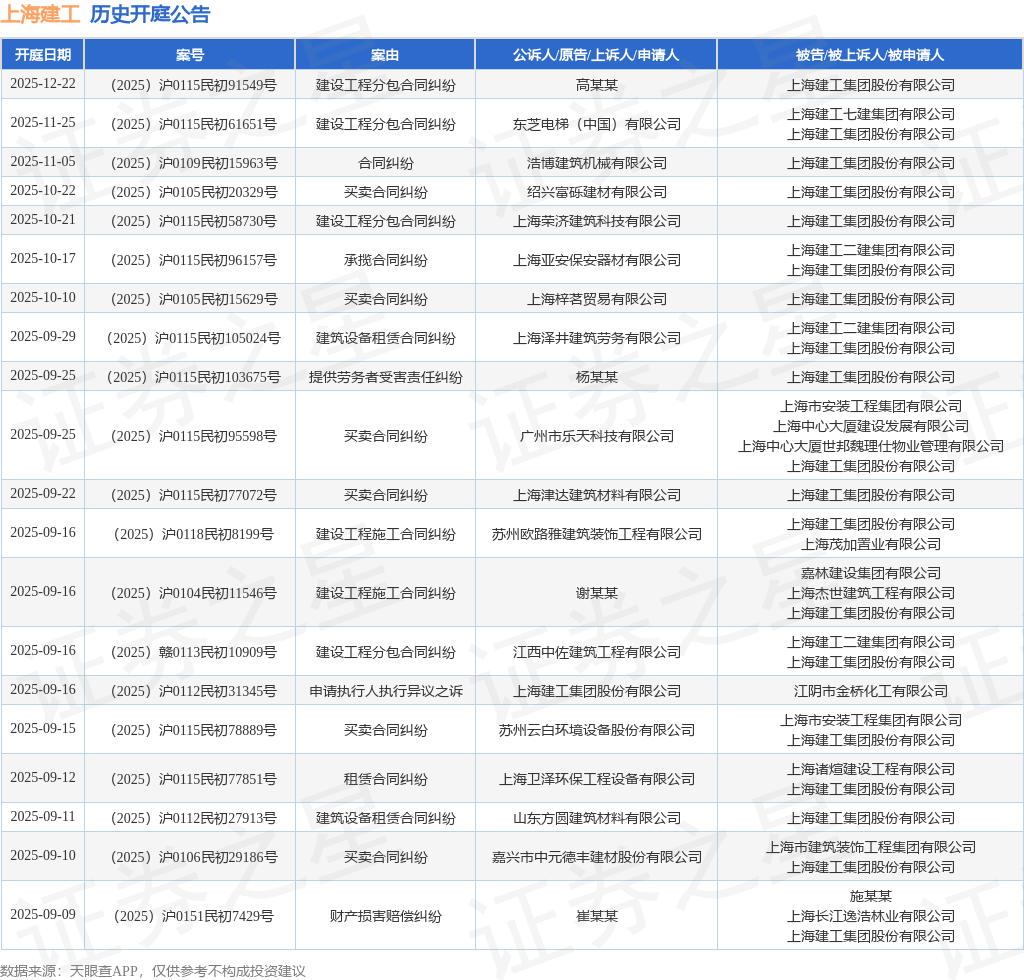Click plaintiff 上海梓茗贸易有限公司
This screenshot has width=1024, height=980.
click(x=597, y=299)
